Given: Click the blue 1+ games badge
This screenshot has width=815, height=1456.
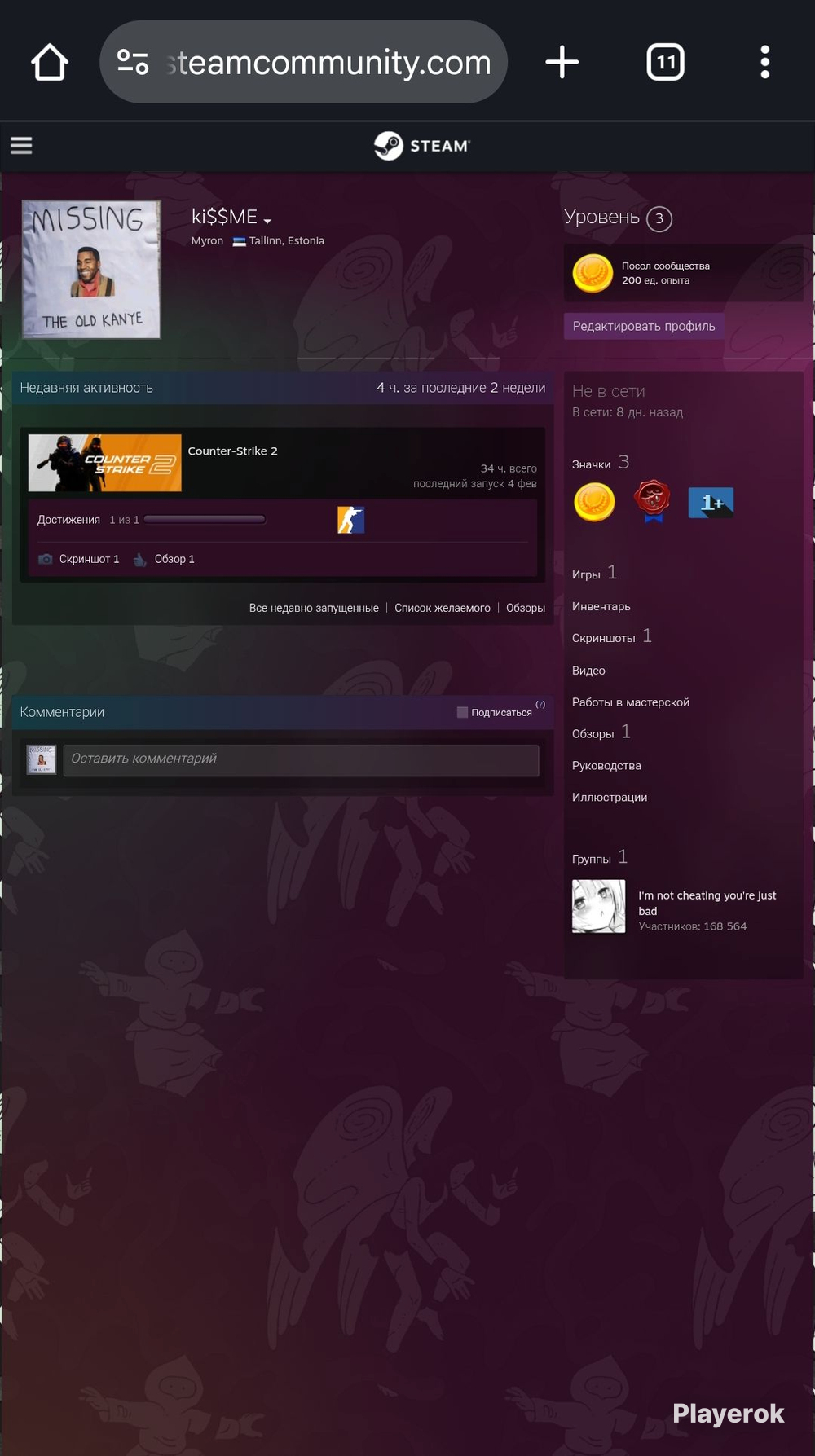Looking at the screenshot, I should tap(711, 503).
